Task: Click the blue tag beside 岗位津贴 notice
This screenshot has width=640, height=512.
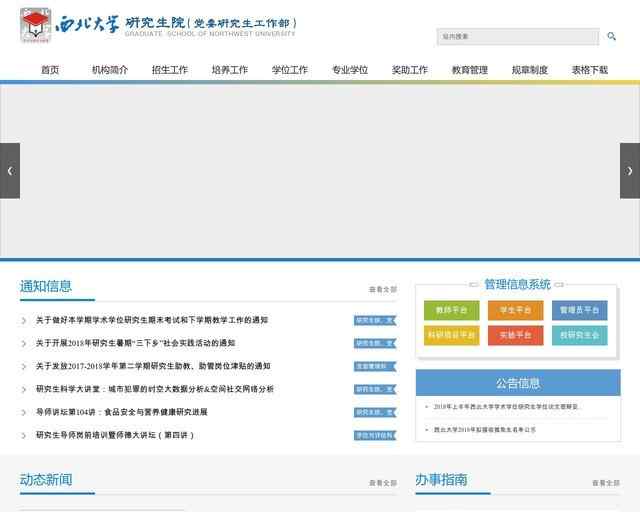Action: click(375, 367)
